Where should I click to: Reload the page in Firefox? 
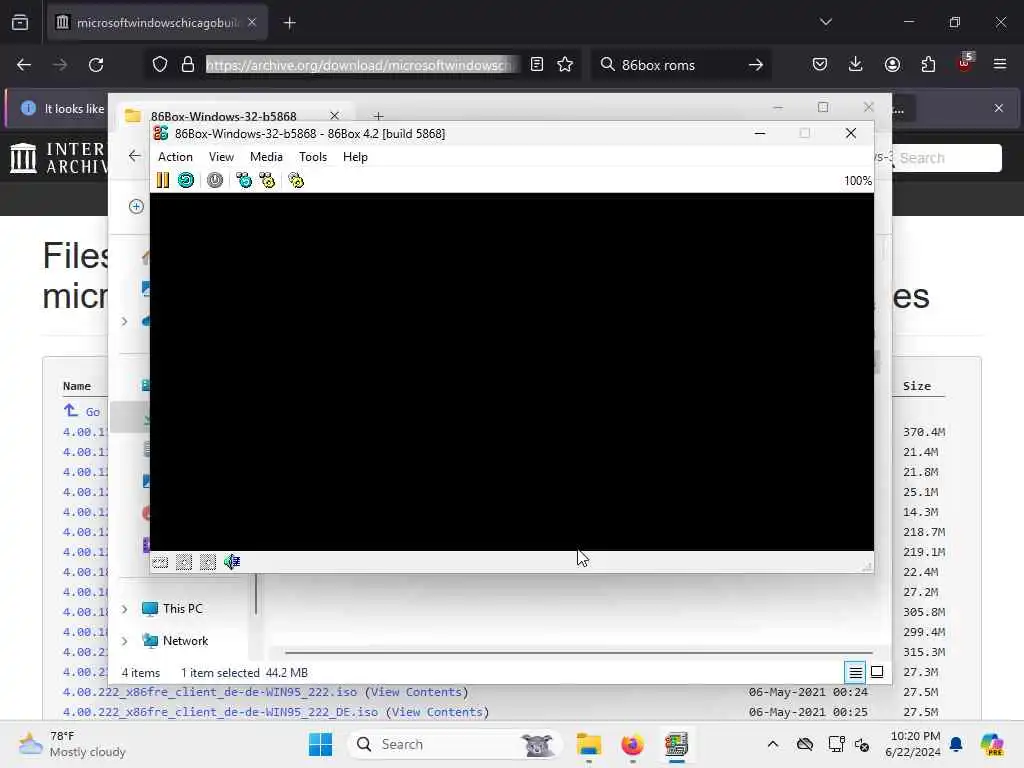(x=96, y=65)
